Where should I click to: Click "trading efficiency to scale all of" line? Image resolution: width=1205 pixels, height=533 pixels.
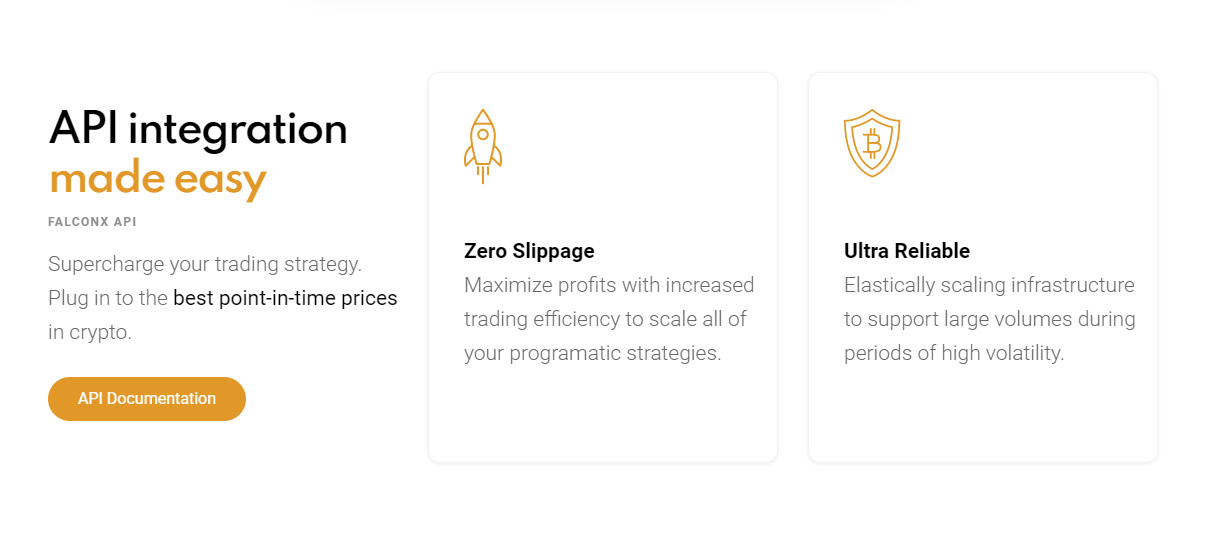click(x=606, y=319)
